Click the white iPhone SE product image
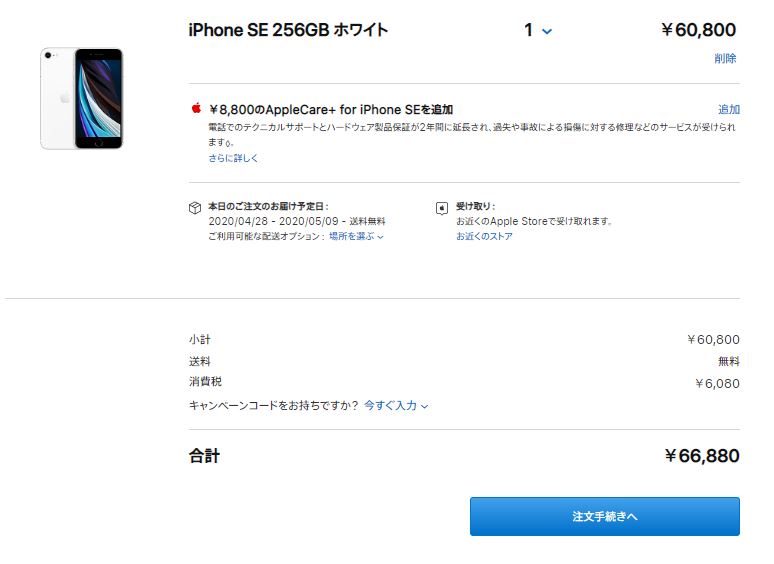This screenshot has height=564, width=774. (x=81, y=98)
